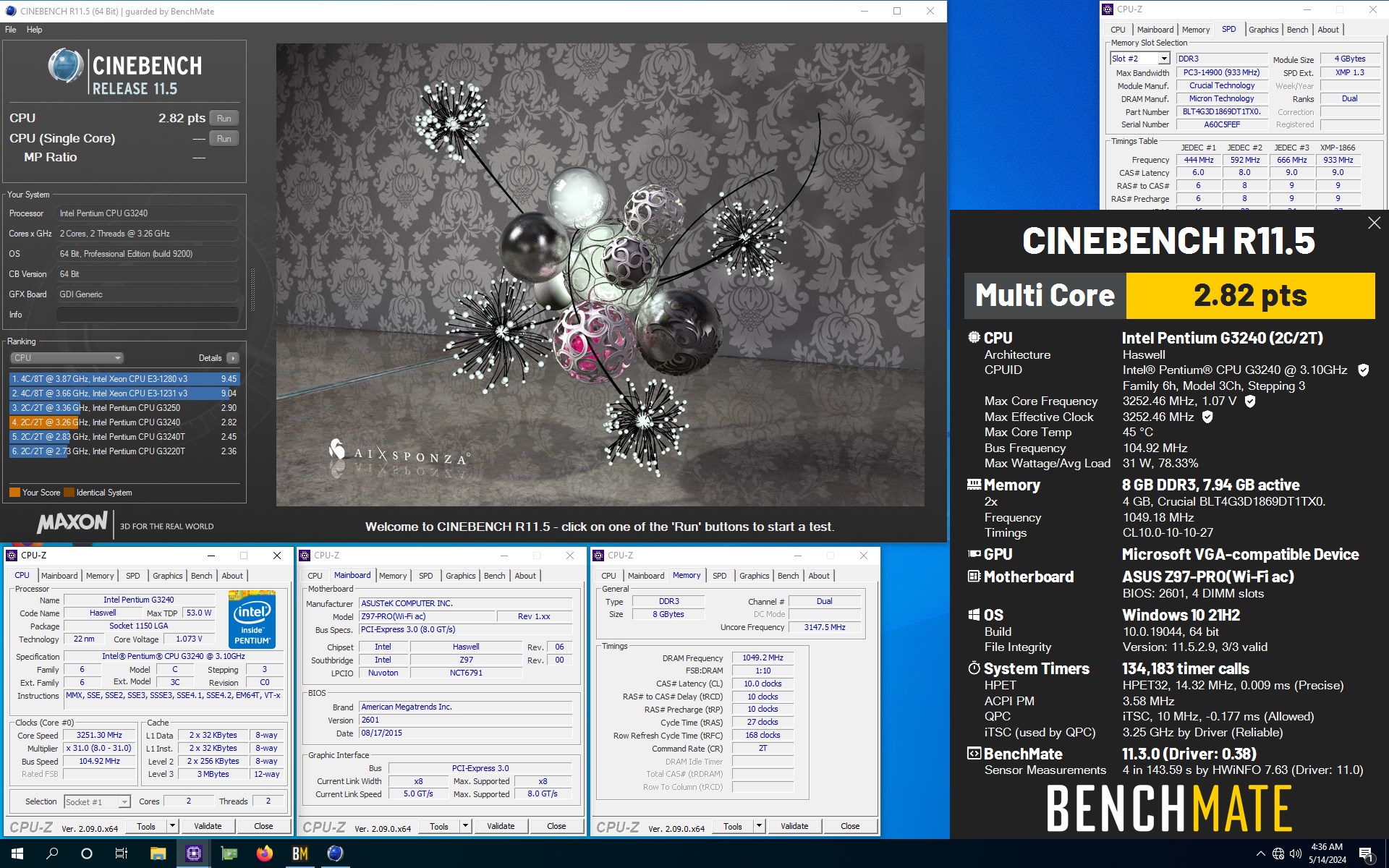
Task: Click Ranking Details arrow button
Action: point(233,358)
